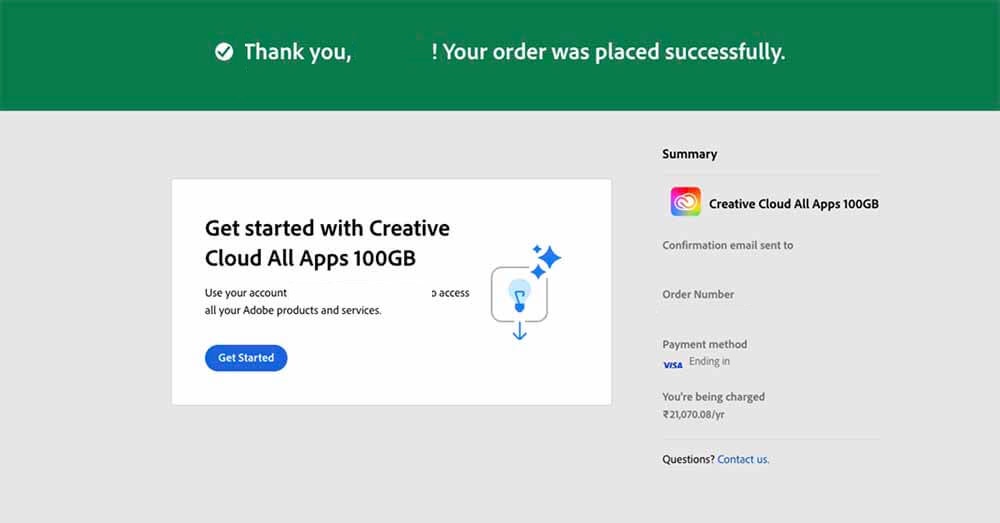Click the Get Started button

pyautogui.click(x=246, y=358)
